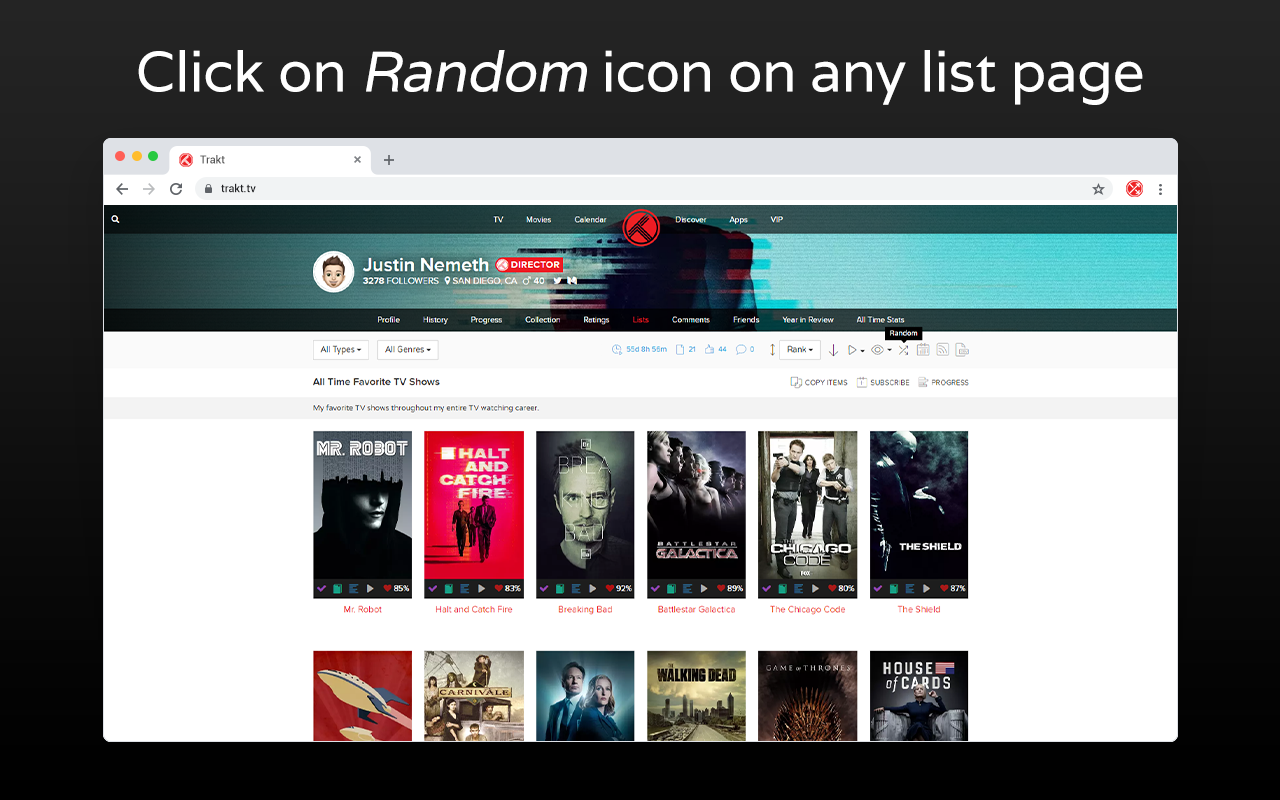Click the Random shuffle icon
This screenshot has width=1280, height=800.
point(903,350)
